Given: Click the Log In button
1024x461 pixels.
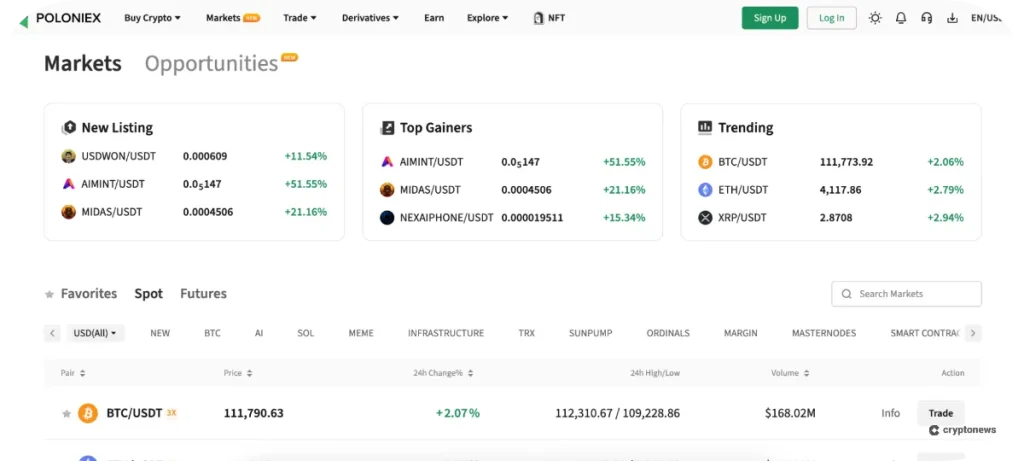Looking at the screenshot, I should pyautogui.click(x=831, y=18).
